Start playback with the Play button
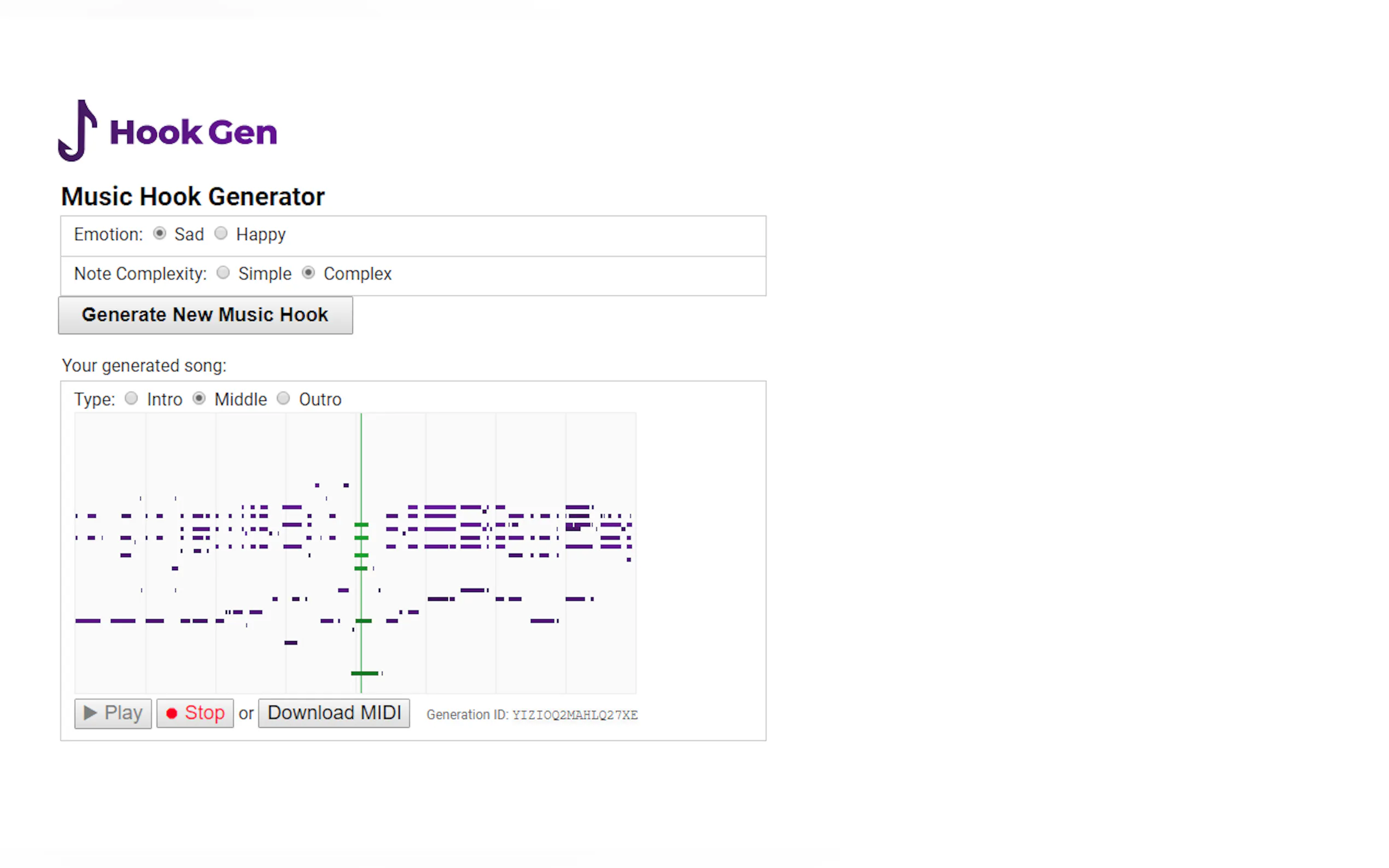Screen dimensions: 1389x868 (113, 713)
